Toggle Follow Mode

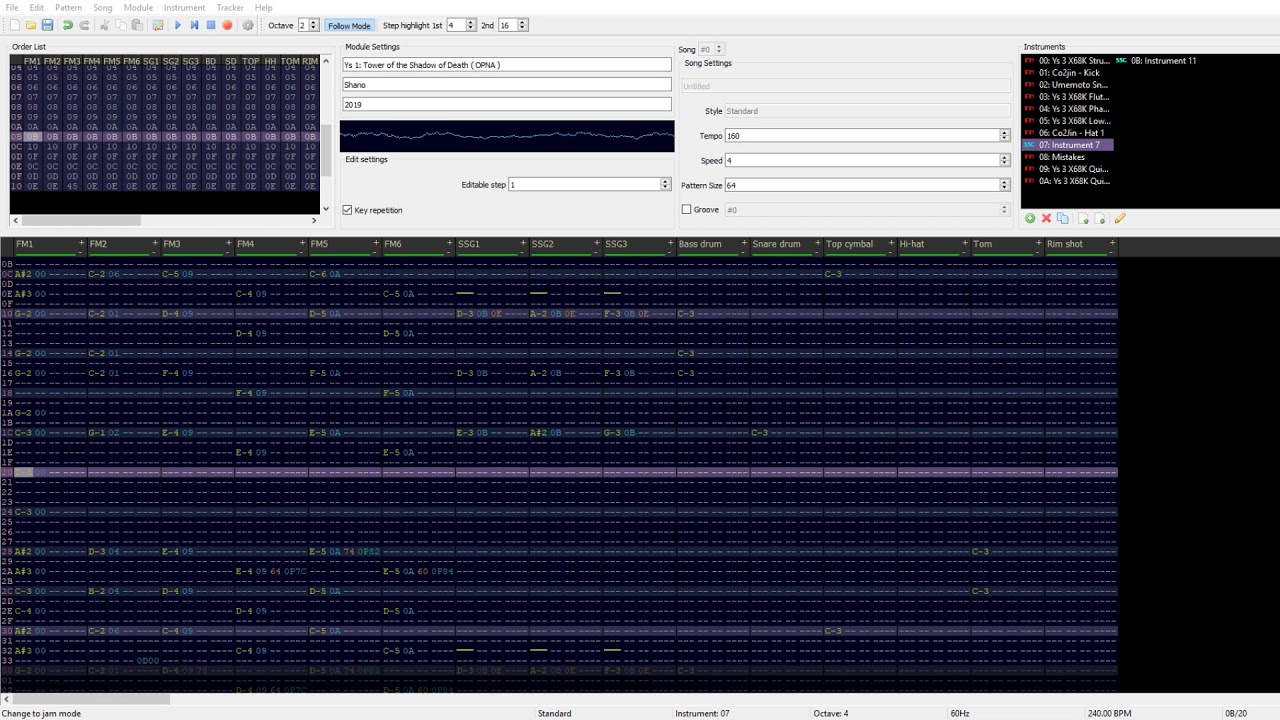(349, 25)
